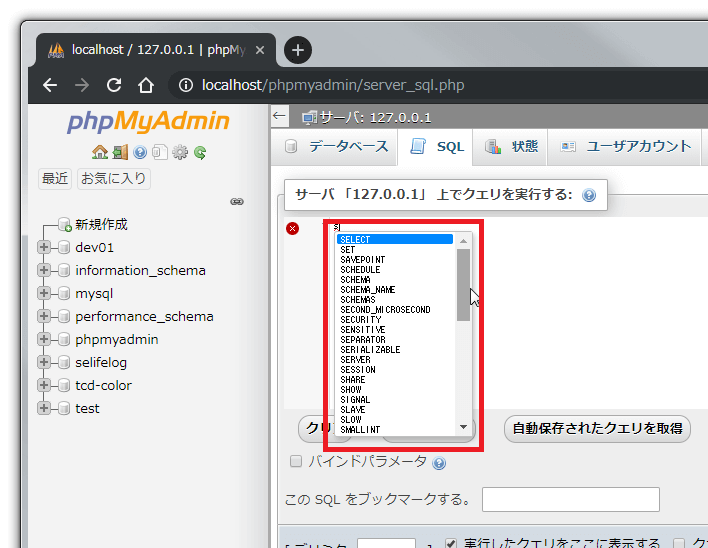Switch to the データベース tab
This screenshot has width=708, height=548.
point(336,146)
